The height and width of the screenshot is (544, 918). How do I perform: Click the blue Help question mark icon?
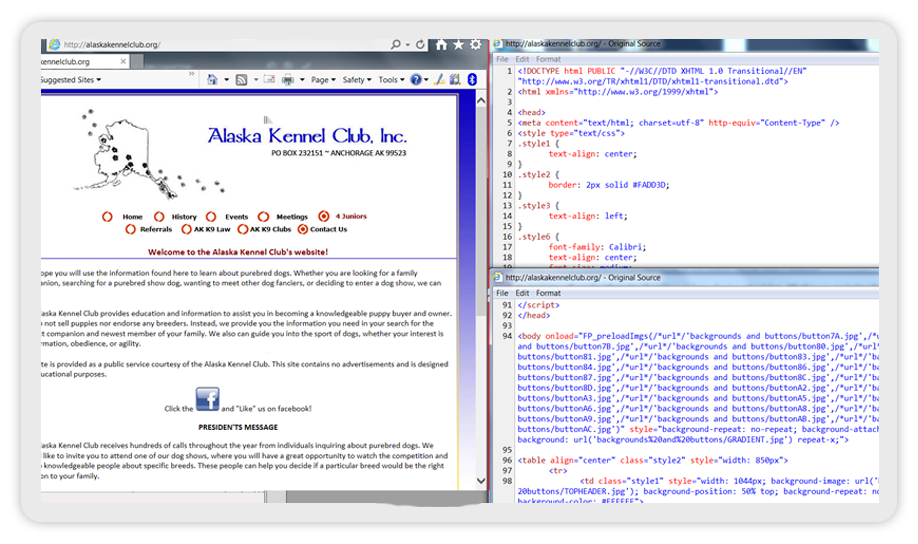[416, 80]
